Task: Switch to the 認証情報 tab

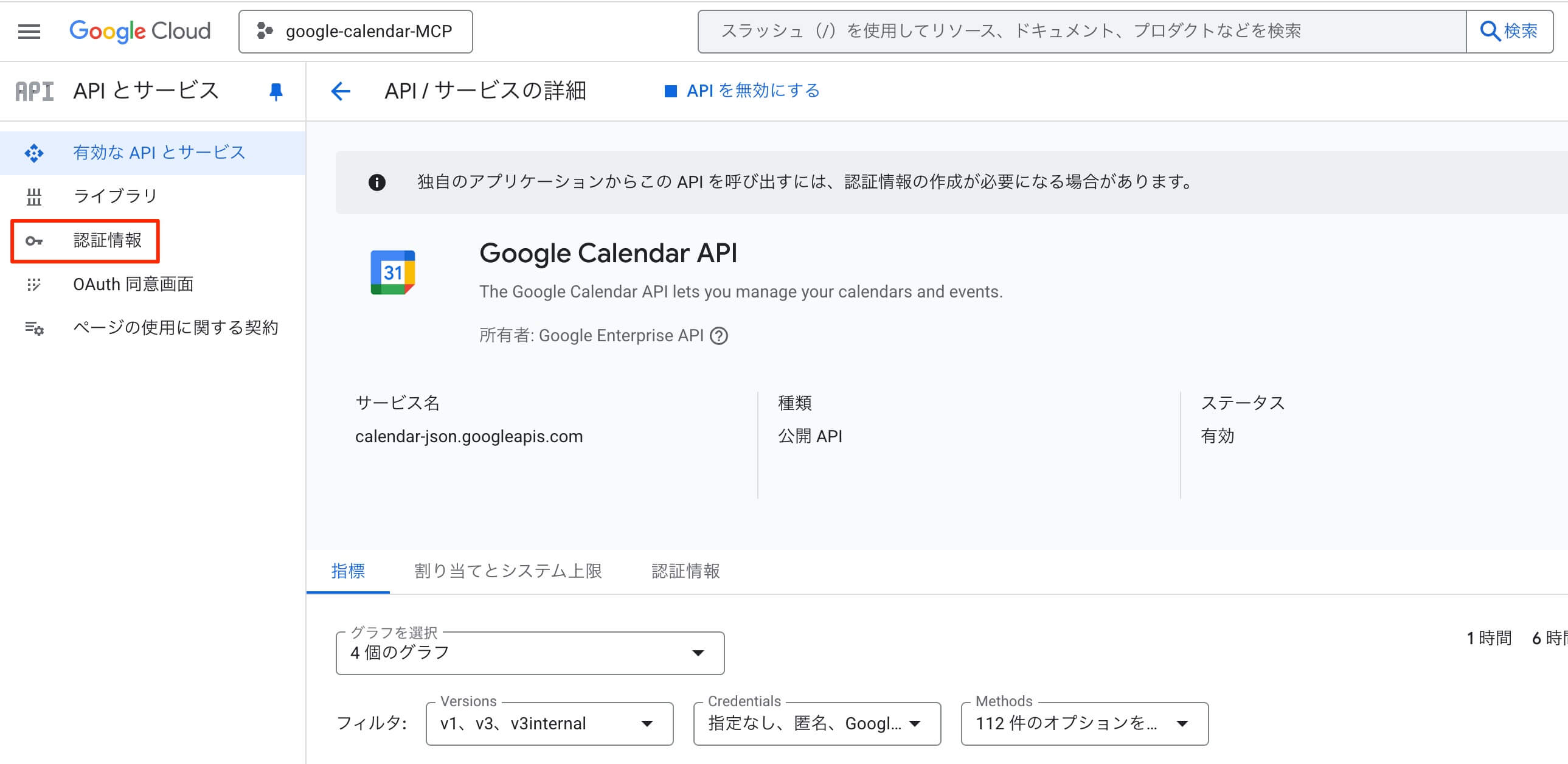Action: click(x=685, y=571)
